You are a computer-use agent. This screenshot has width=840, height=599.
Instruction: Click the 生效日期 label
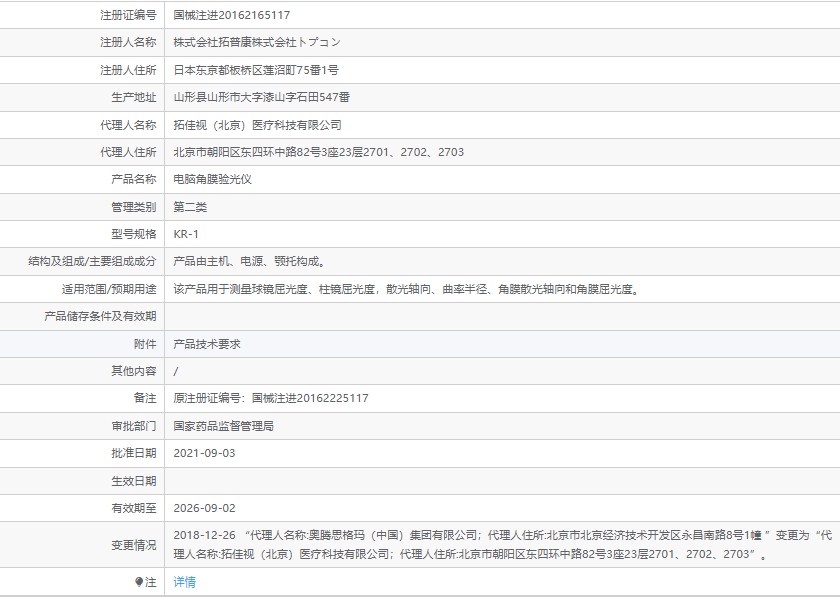click(134, 481)
